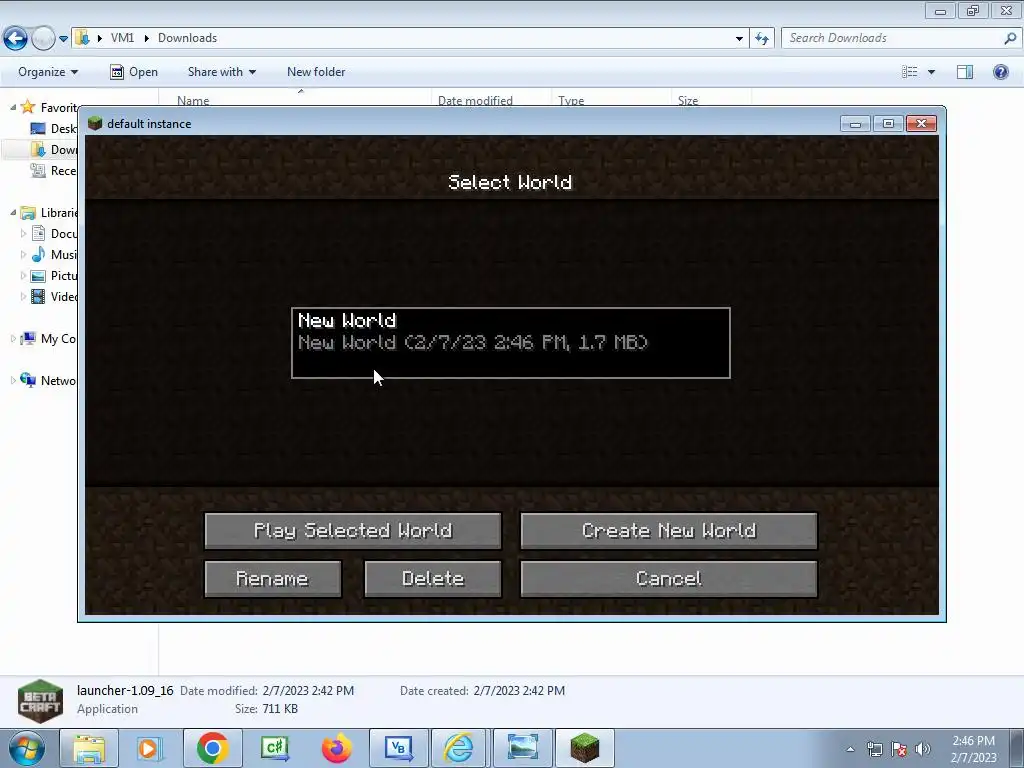
Task: Click the grass block icon in default instance title bar
Action: (95, 123)
